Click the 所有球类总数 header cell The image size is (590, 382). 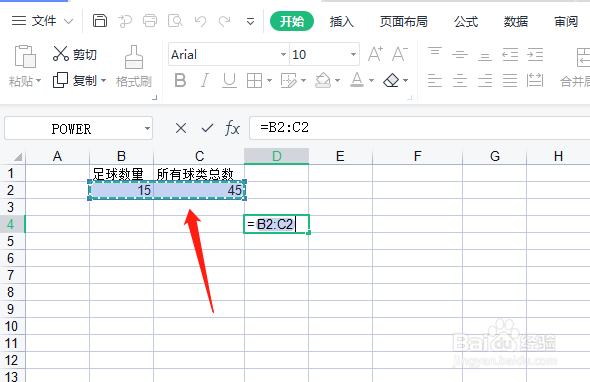click(x=199, y=173)
